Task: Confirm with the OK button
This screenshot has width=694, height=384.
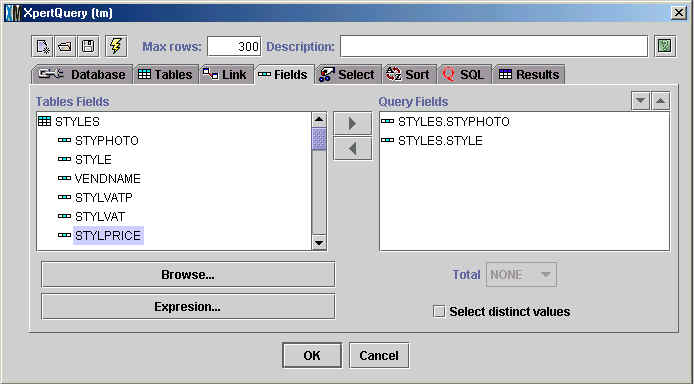Action: pos(312,355)
